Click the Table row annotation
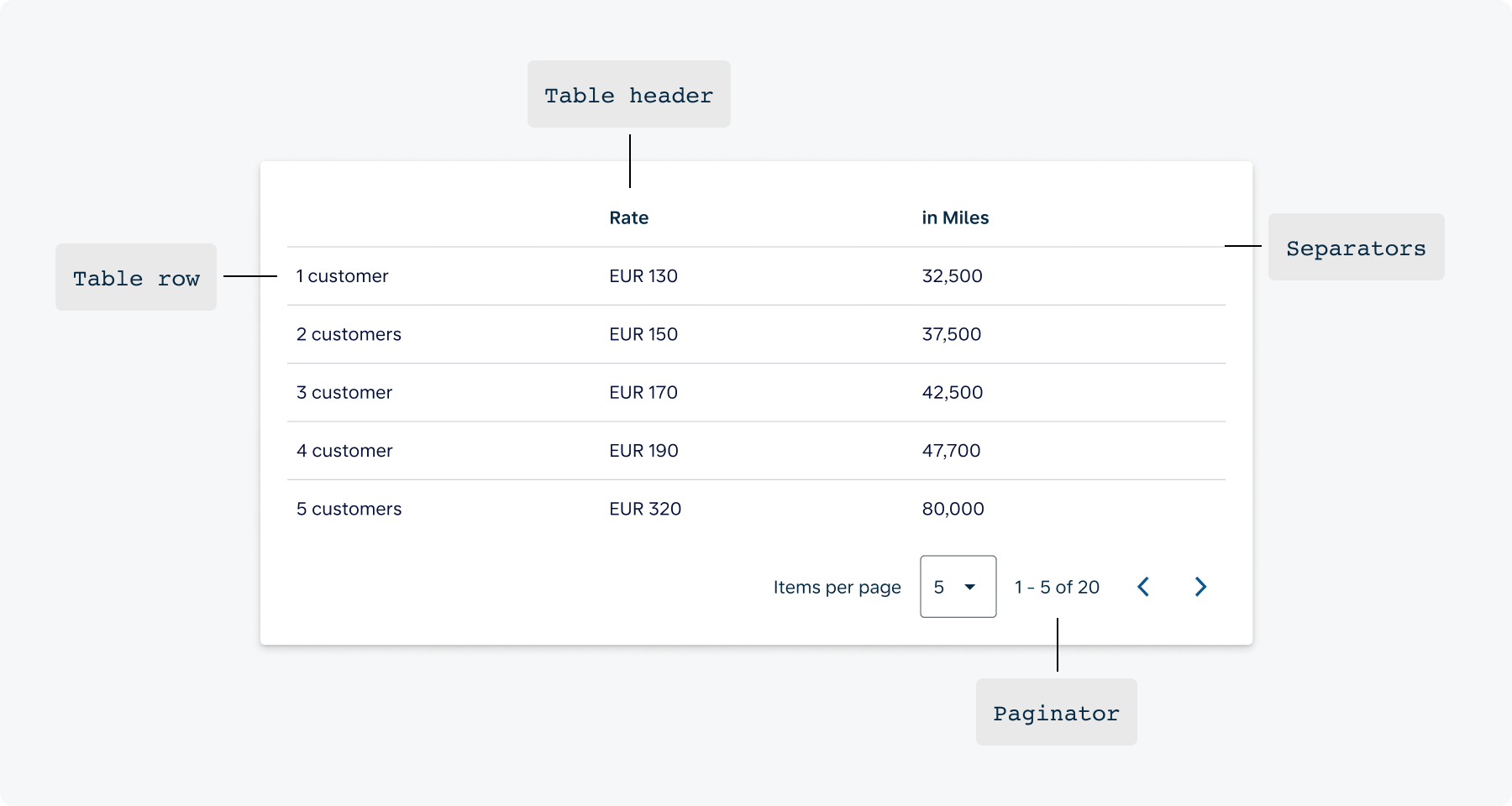The image size is (1512, 806). pos(135,278)
